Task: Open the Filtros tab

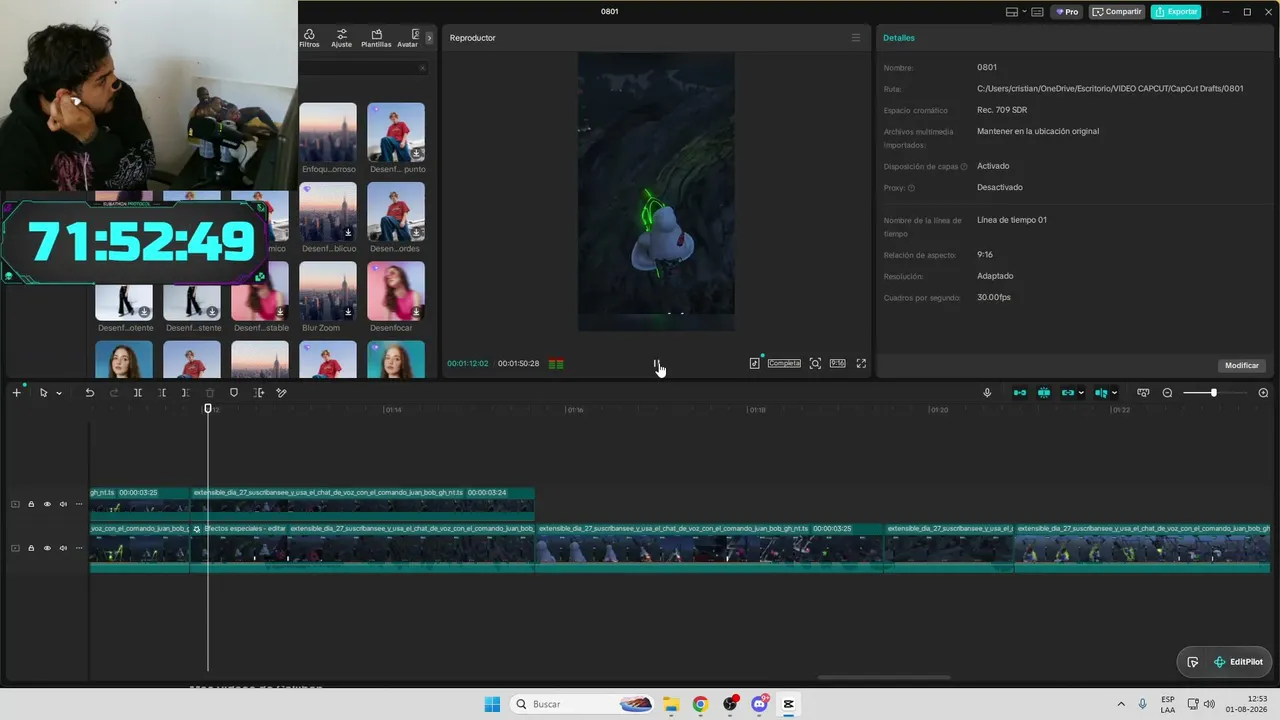Action: (309, 38)
